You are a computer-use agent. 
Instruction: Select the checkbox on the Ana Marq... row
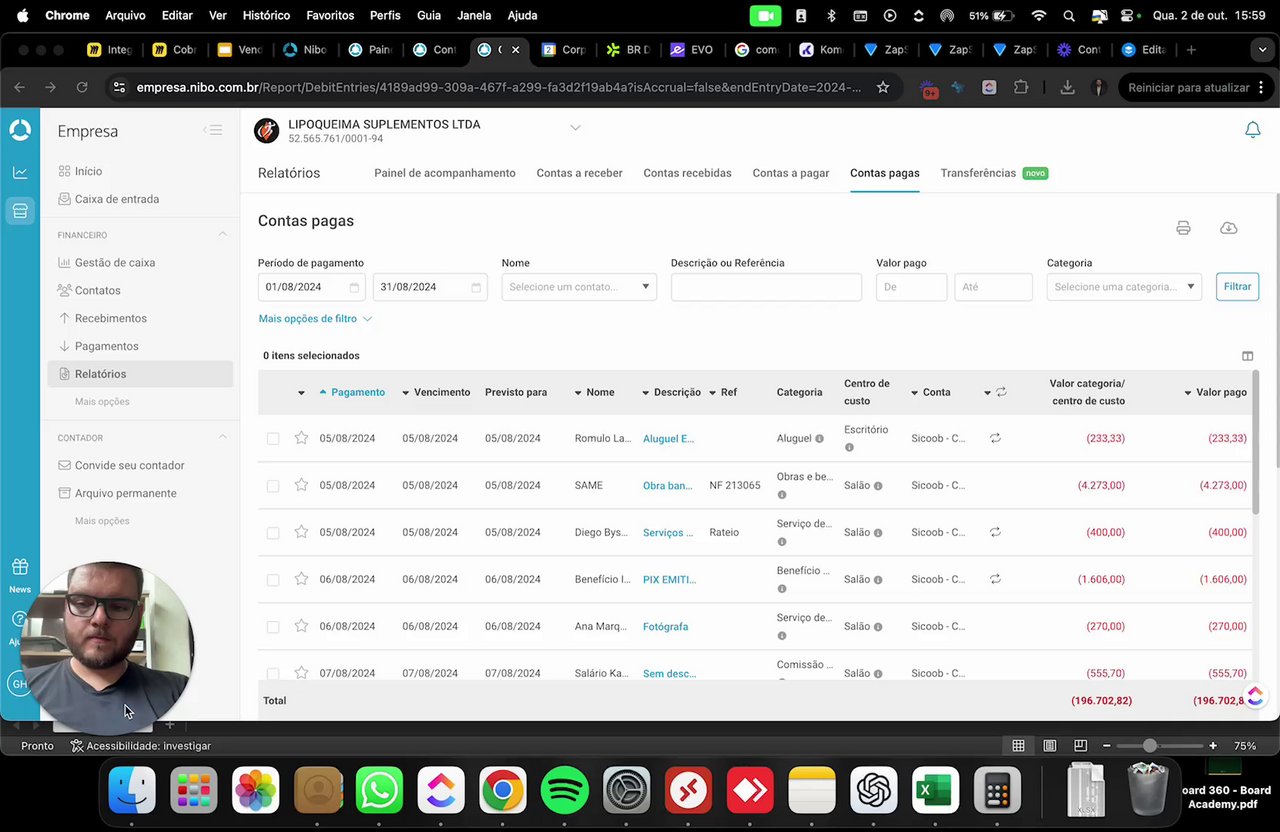click(273, 626)
